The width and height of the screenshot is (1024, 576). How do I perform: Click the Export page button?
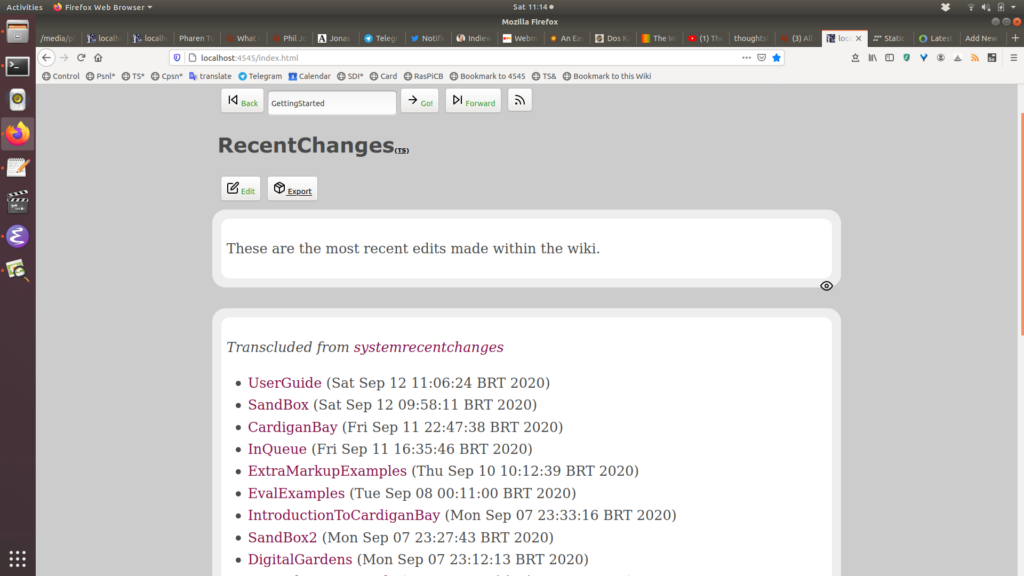292,189
